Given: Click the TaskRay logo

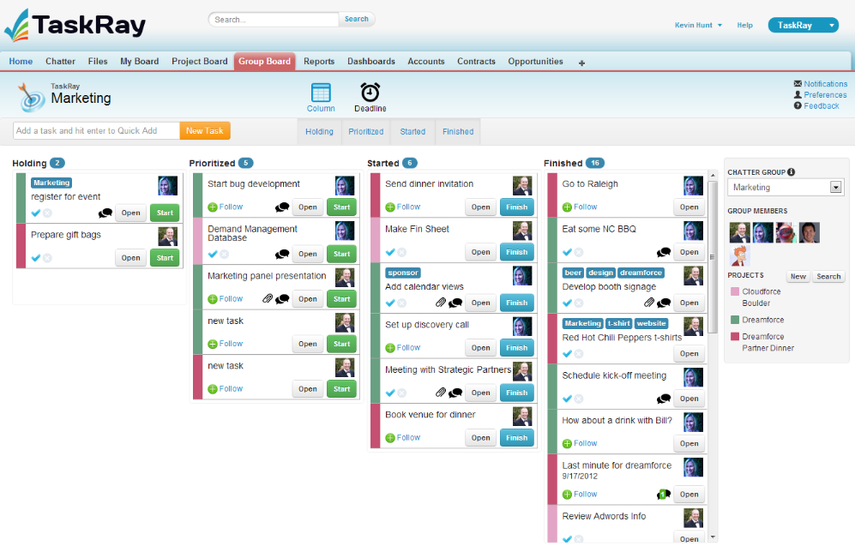Looking at the screenshot, I should (75, 25).
